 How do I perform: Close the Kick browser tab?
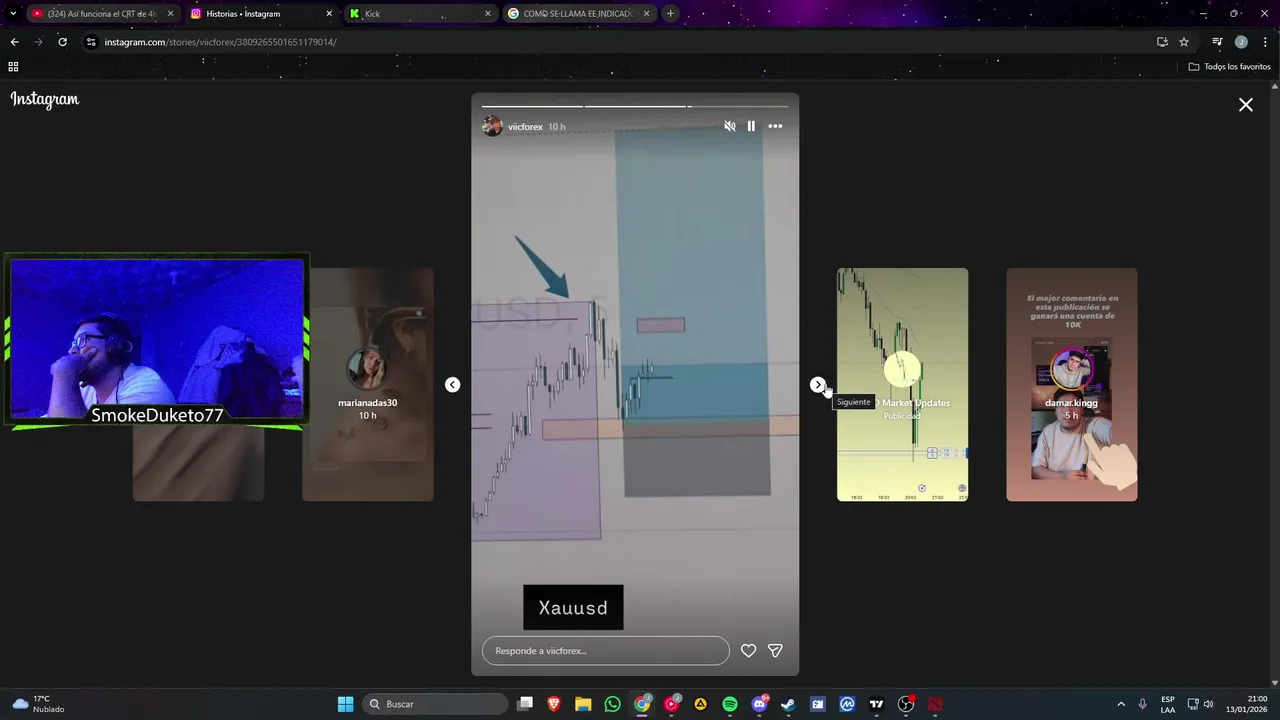[488, 14]
